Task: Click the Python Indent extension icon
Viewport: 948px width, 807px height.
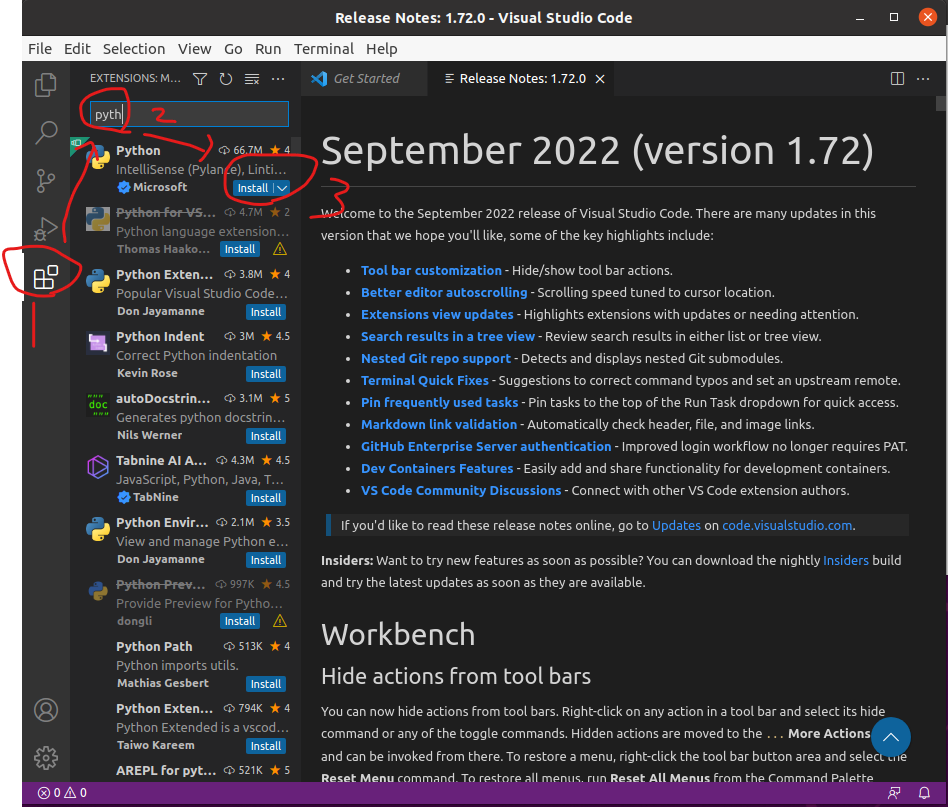Action: (x=98, y=343)
